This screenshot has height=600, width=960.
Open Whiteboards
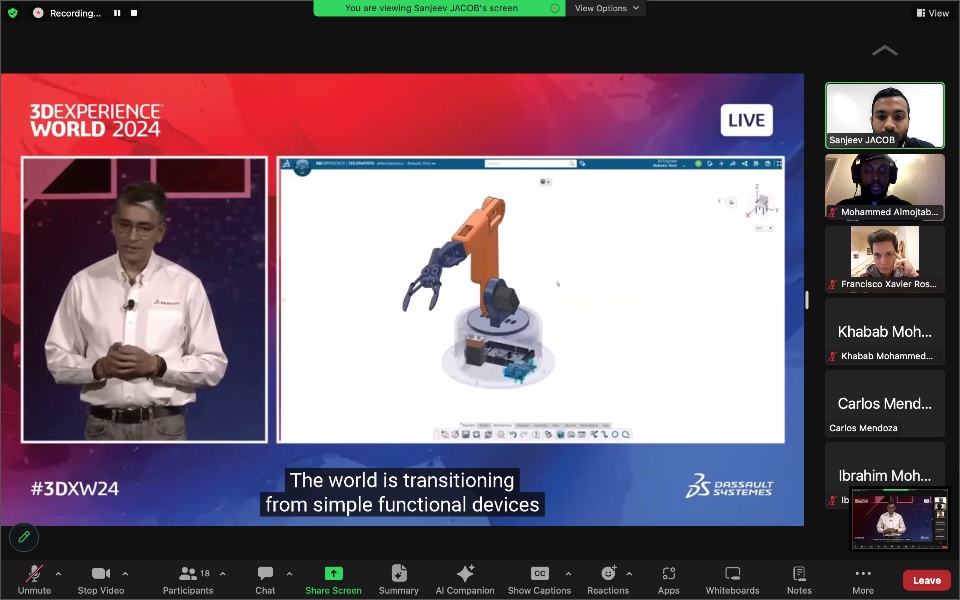[732, 579]
